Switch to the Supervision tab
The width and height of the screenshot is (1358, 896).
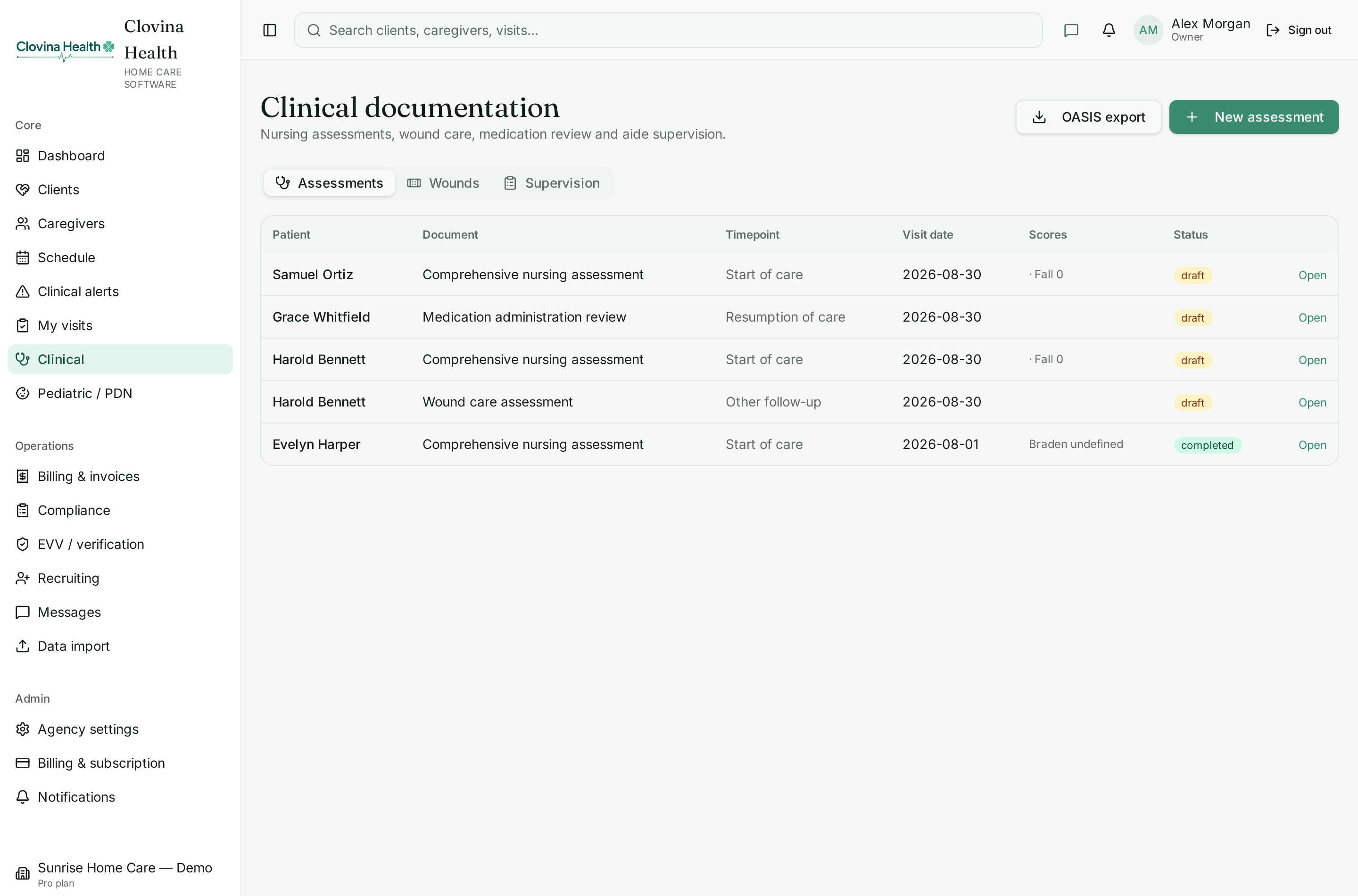click(x=552, y=183)
